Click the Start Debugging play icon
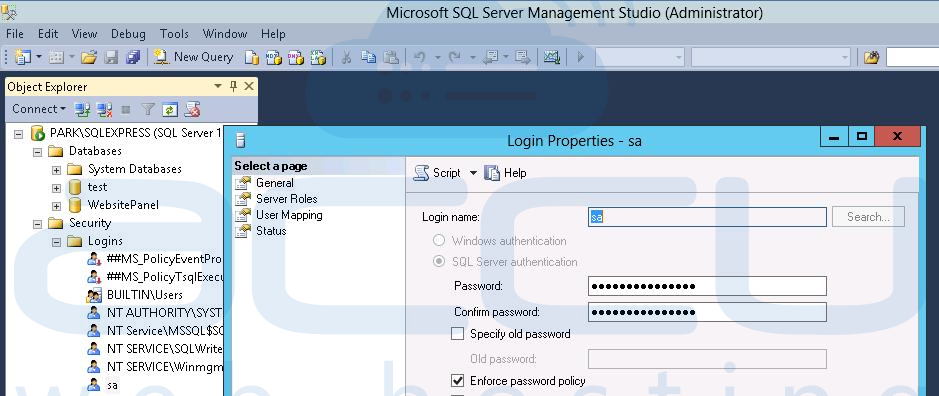 point(580,58)
